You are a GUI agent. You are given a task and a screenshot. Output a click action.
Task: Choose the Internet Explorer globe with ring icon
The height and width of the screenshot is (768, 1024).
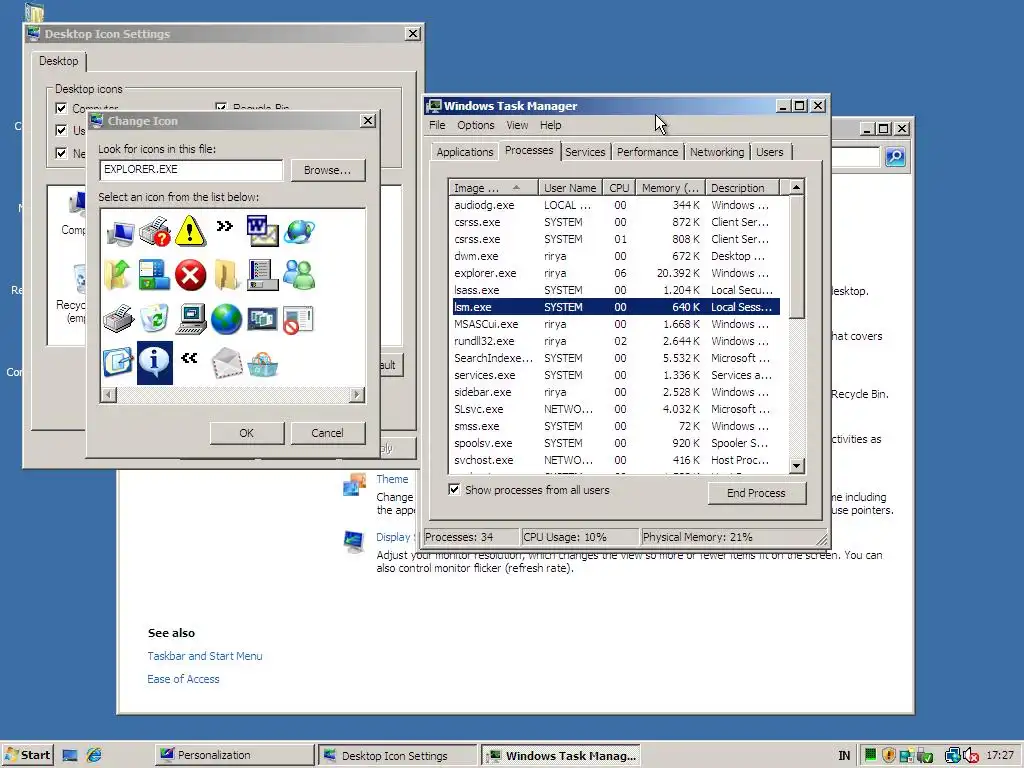click(x=299, y=232)
